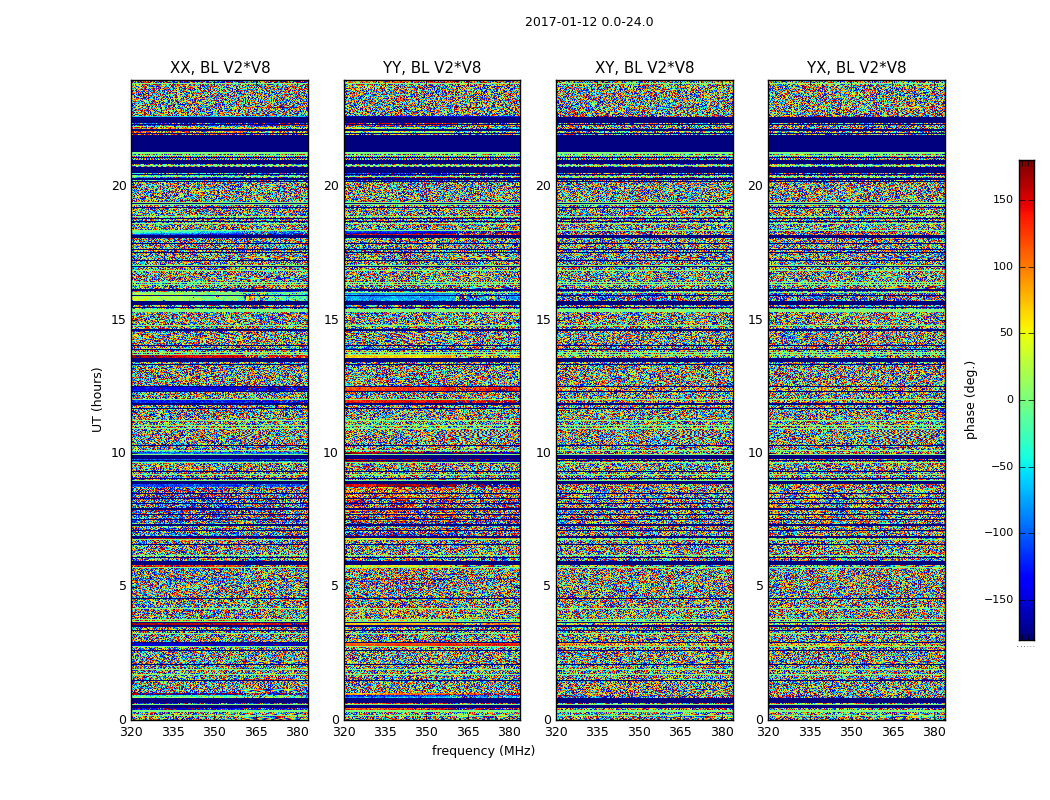
Task: Click the "380" x-tick under the XX panel
Action: pos(297,732)
